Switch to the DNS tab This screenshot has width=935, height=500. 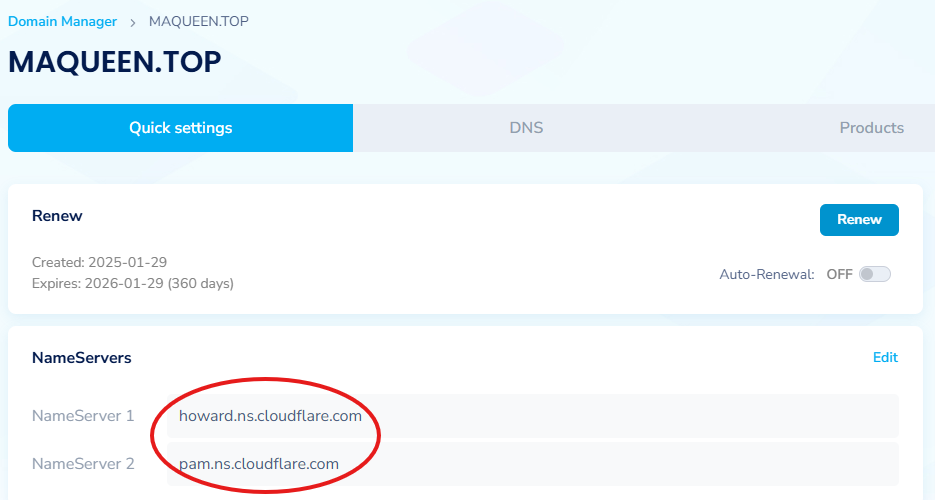pyautogui.click(x=526, y=128)
